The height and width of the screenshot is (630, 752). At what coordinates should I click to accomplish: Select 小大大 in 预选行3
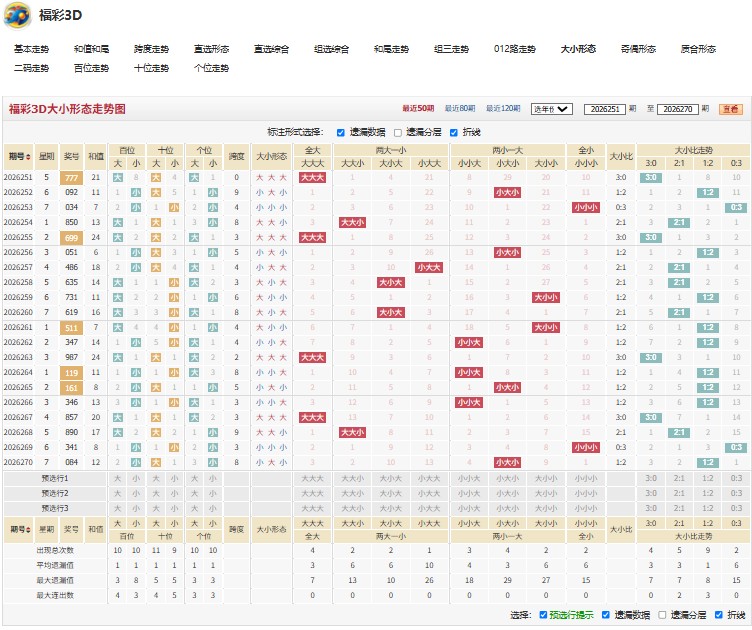tap(429, 508)
